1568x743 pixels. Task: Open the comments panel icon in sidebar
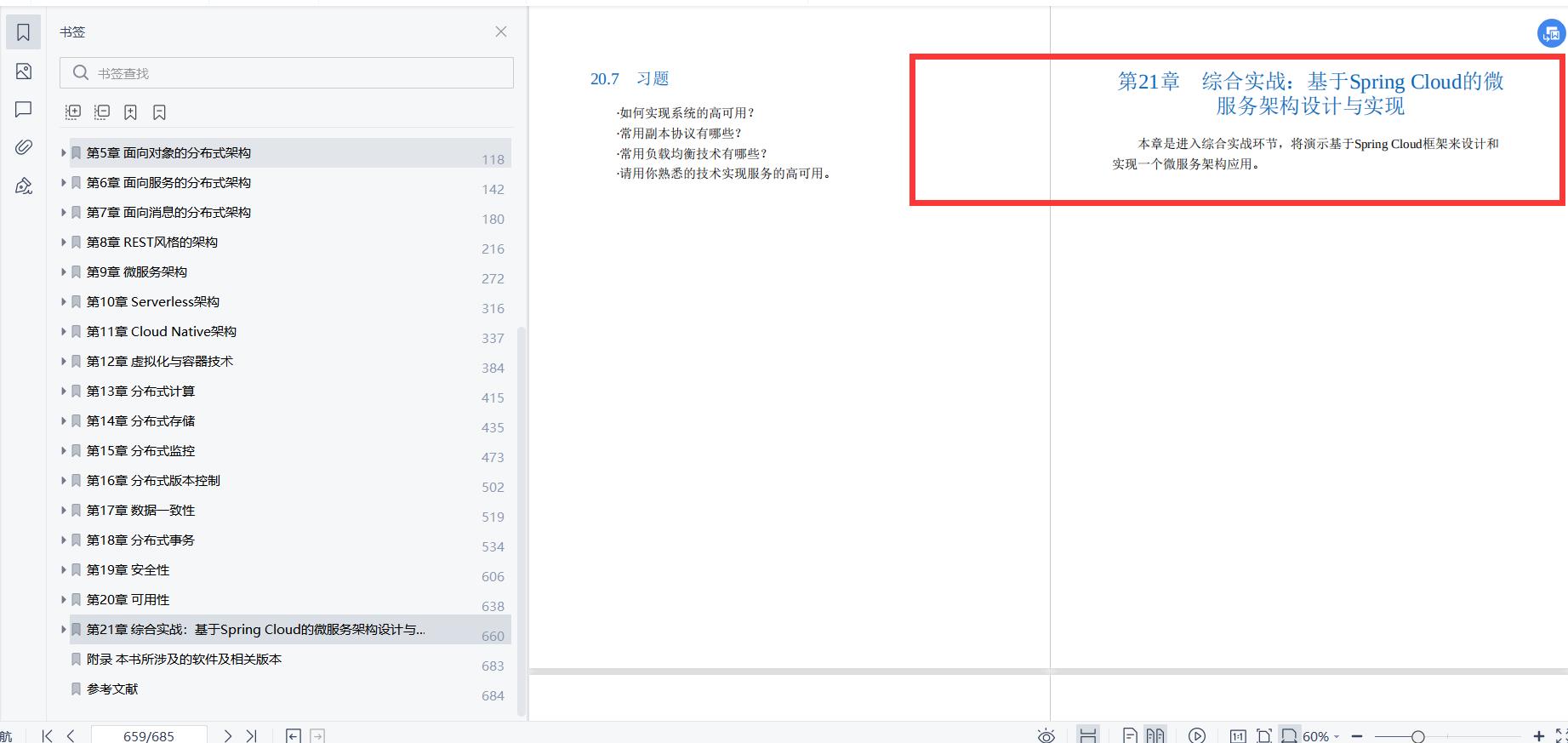click(x=23, y=109)
